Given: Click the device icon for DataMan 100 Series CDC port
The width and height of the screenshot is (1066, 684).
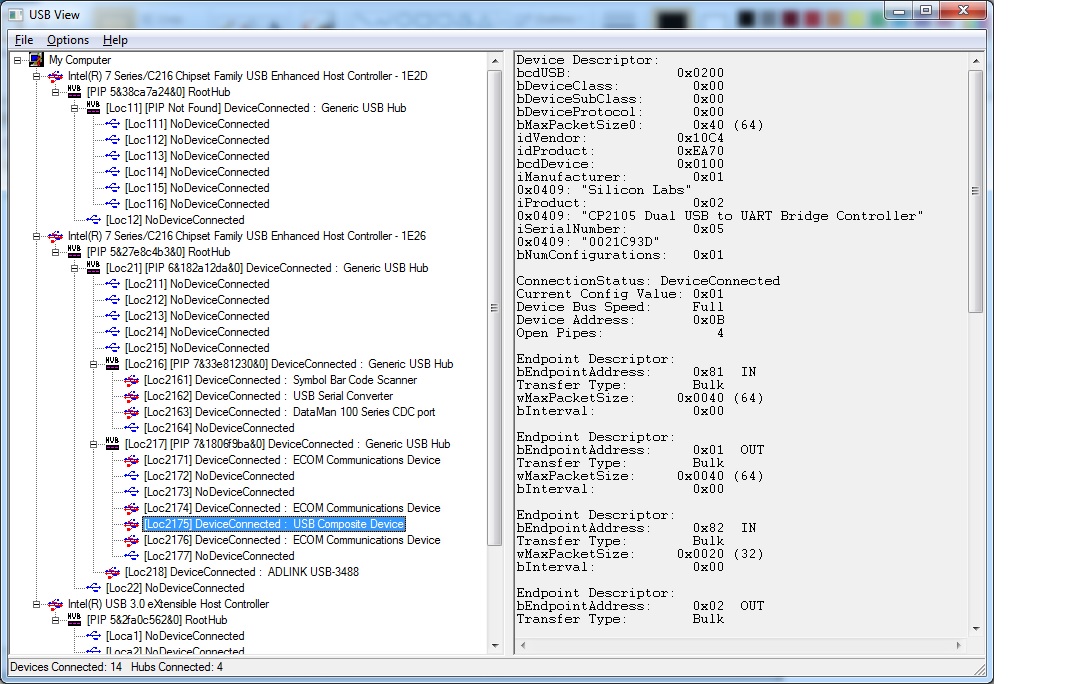Looking at the screenshot, I should pyautogui.click(x=133, y=412).
